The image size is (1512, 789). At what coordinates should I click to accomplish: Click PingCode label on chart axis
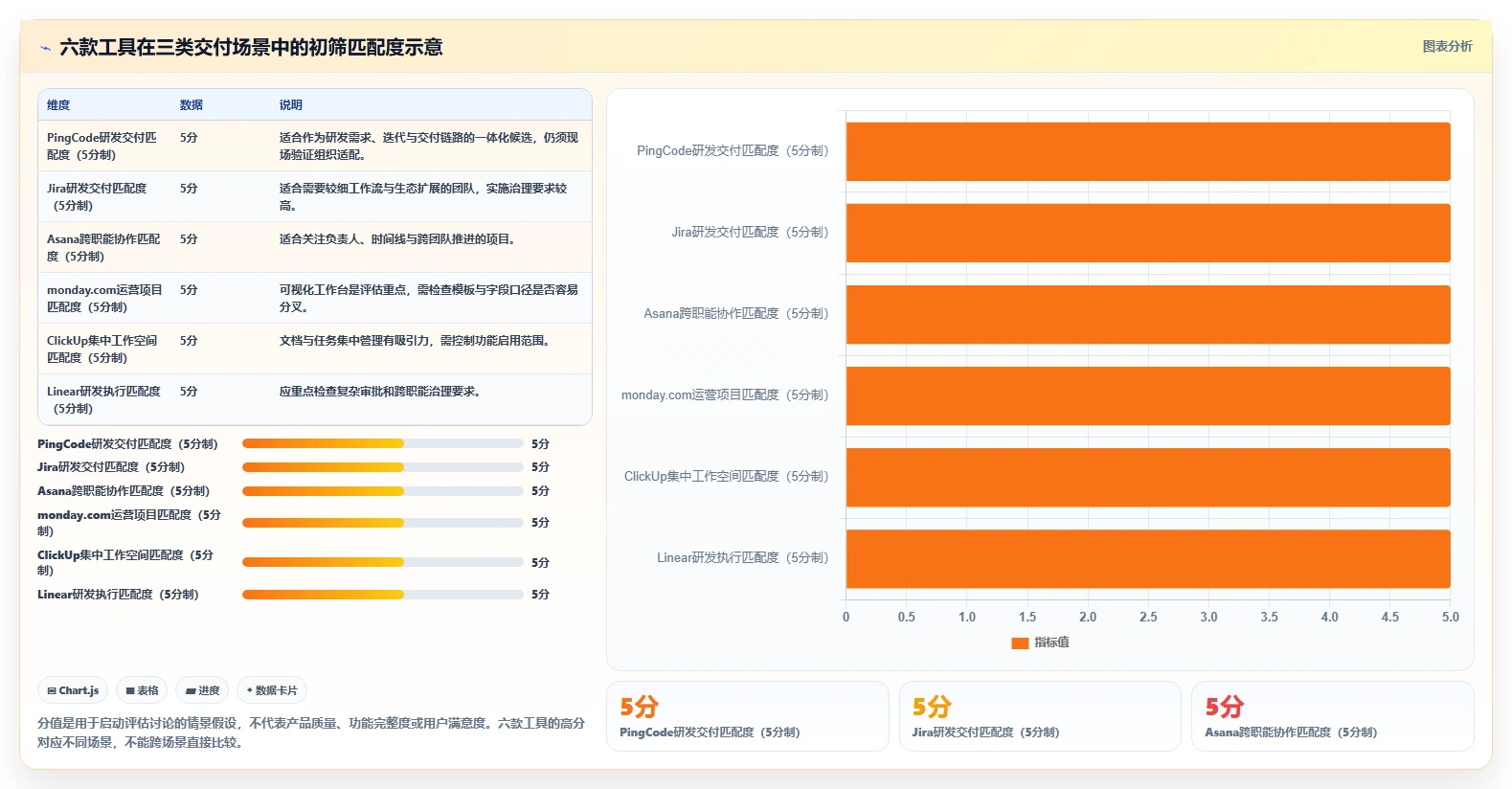(733, 151)
